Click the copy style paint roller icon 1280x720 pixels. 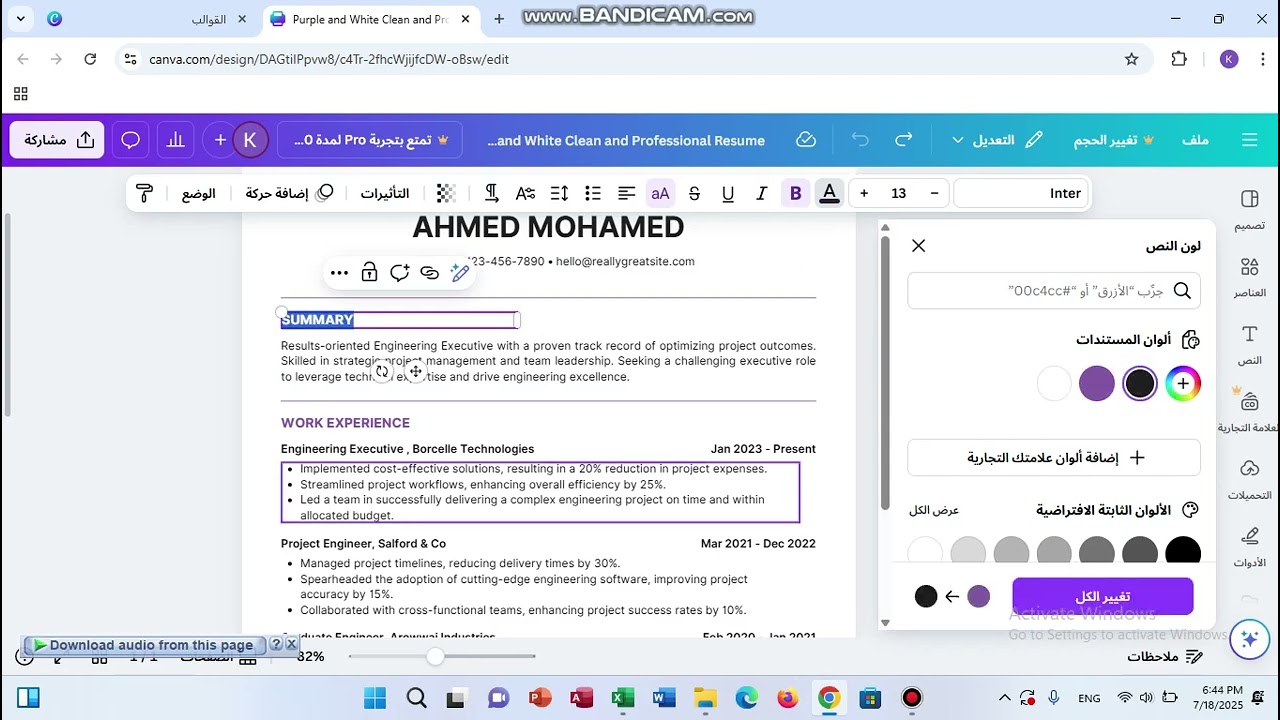[144, 193]
